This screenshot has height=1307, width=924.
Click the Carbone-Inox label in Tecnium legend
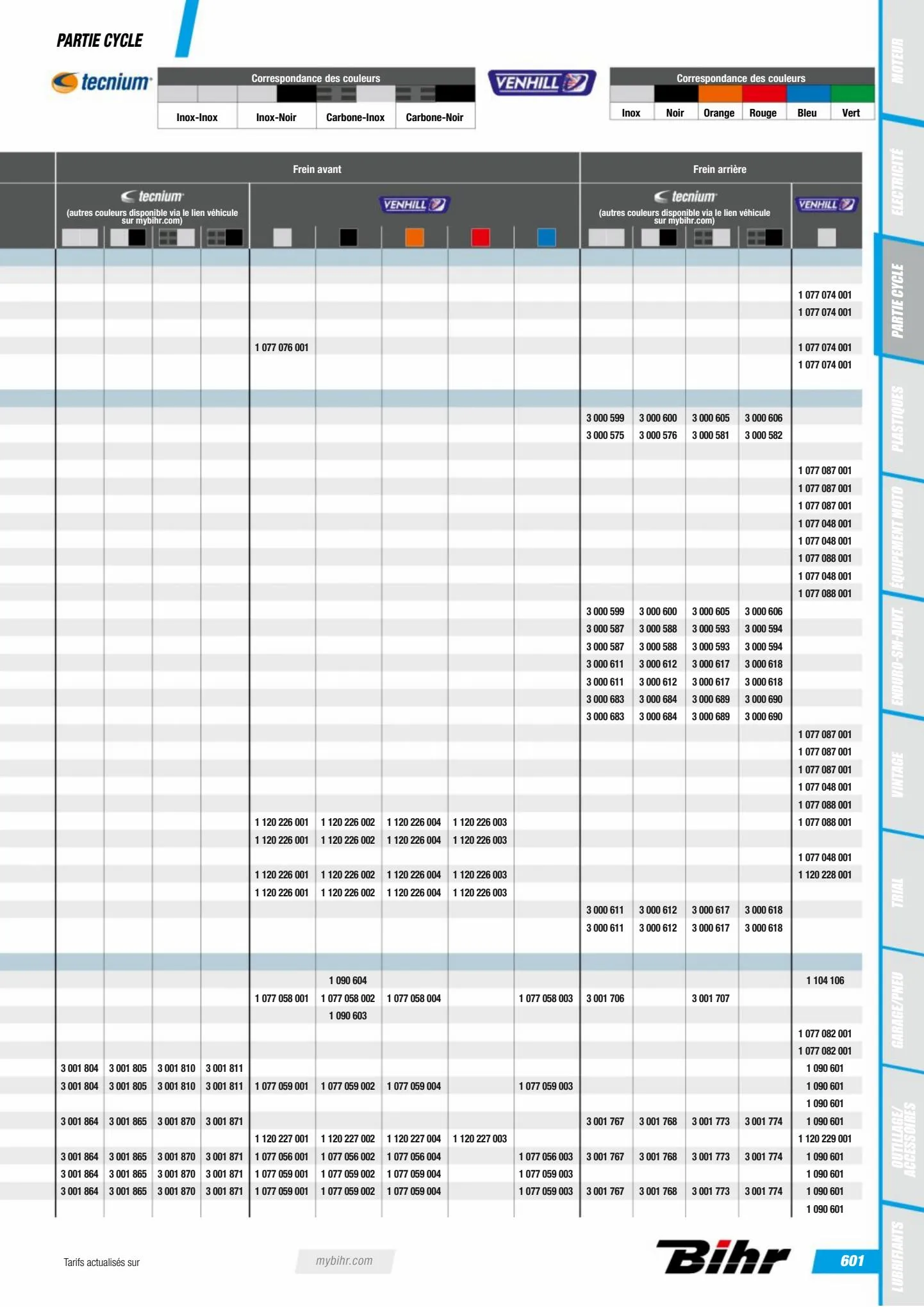(356, 117)
